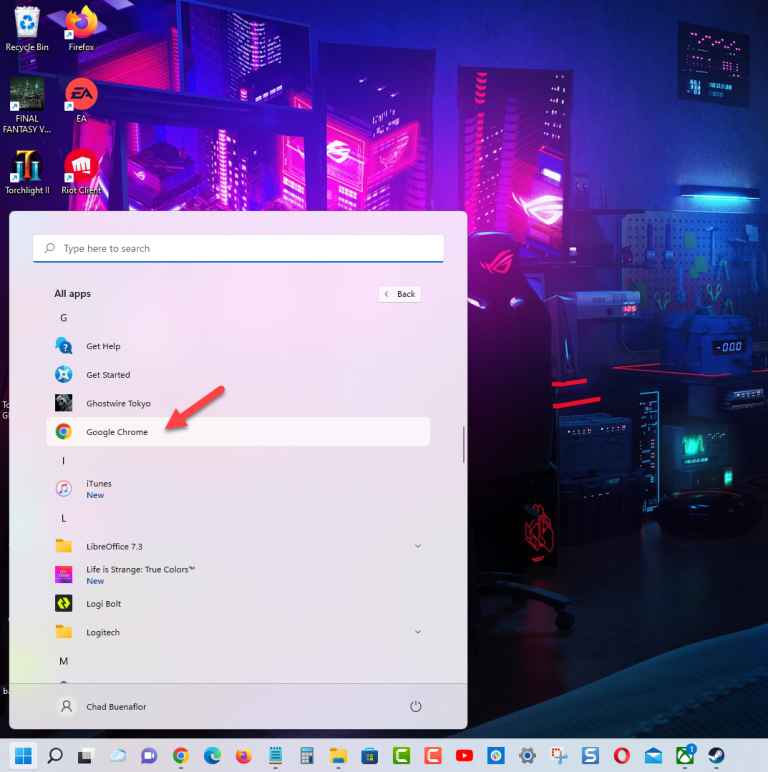Open Xbox app with notification badge
This screenshot has width=768, height=772.
point(685,755)
